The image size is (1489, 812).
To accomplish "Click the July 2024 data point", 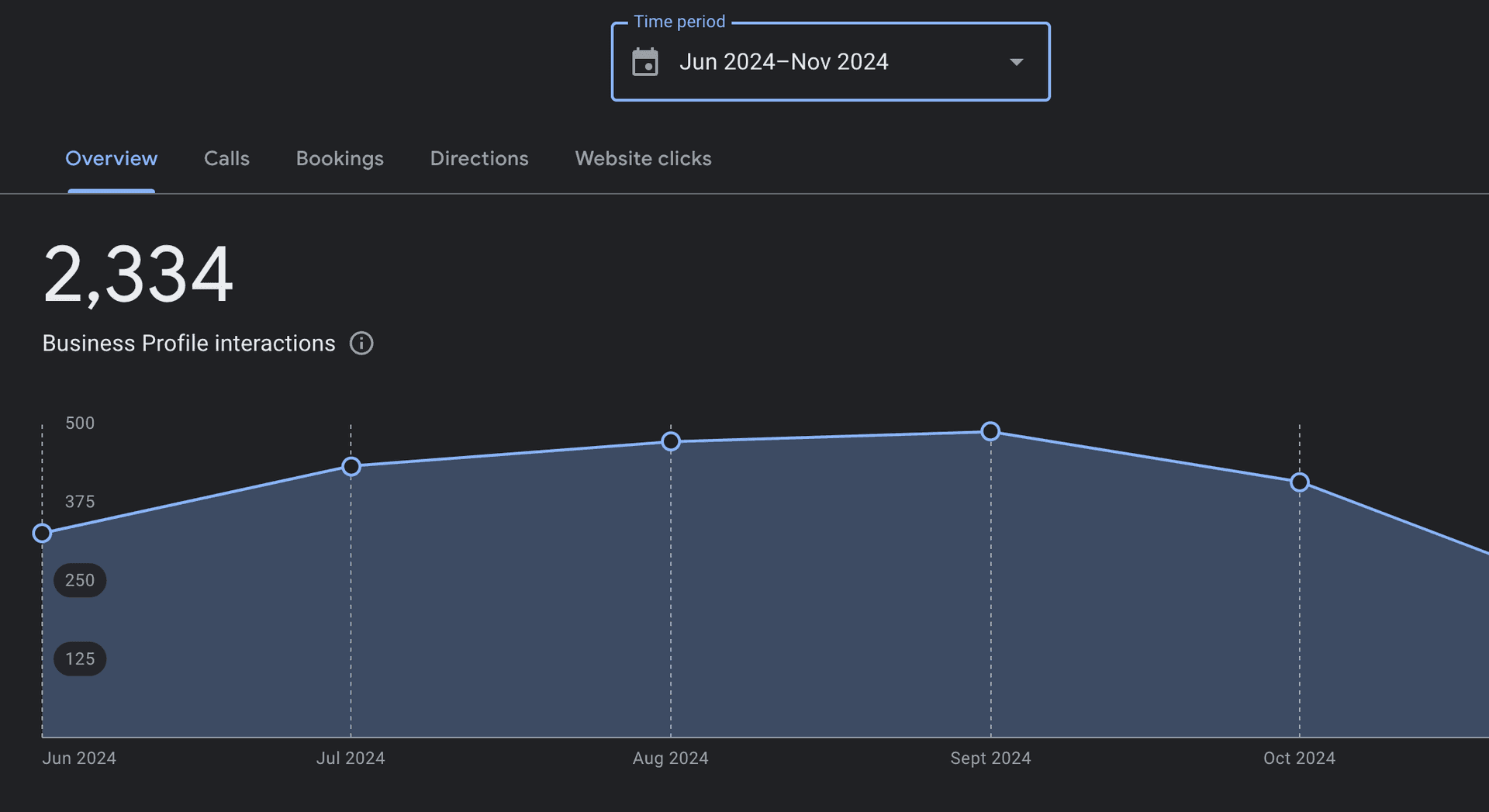I will [351, 467].
